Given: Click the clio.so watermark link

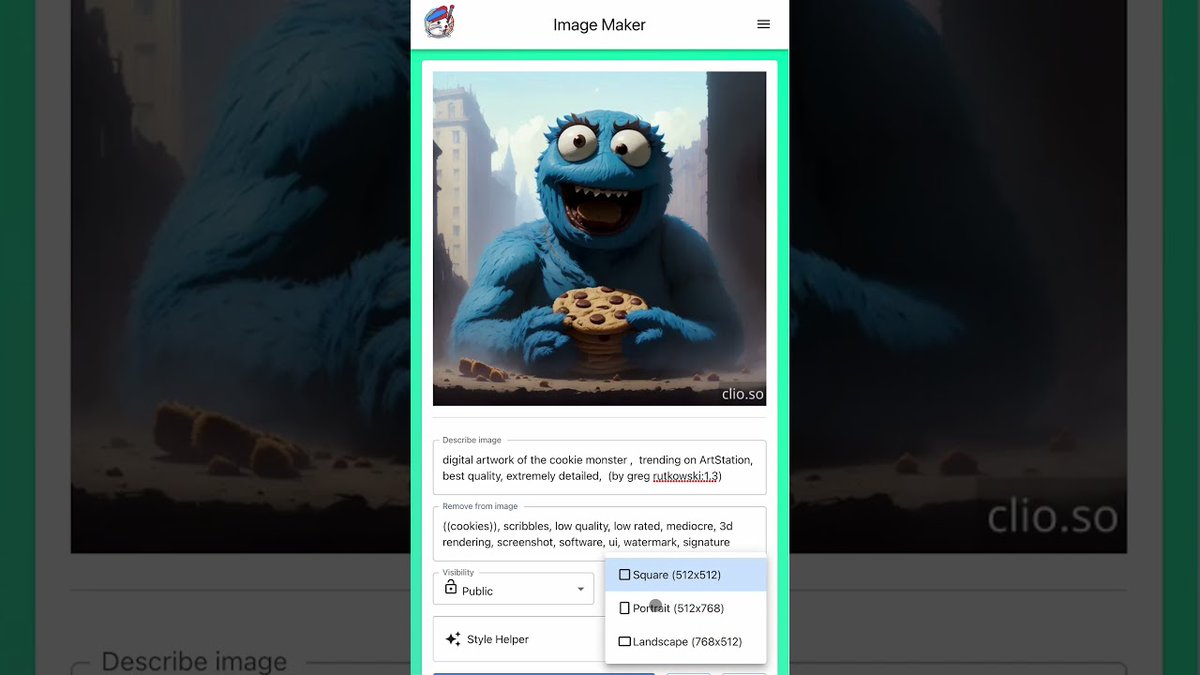Looking at the screenshot, I should coord(740,394).
